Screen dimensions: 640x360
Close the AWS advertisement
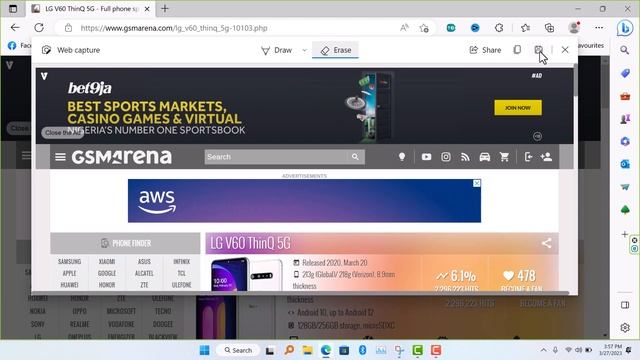pos(477,183)
